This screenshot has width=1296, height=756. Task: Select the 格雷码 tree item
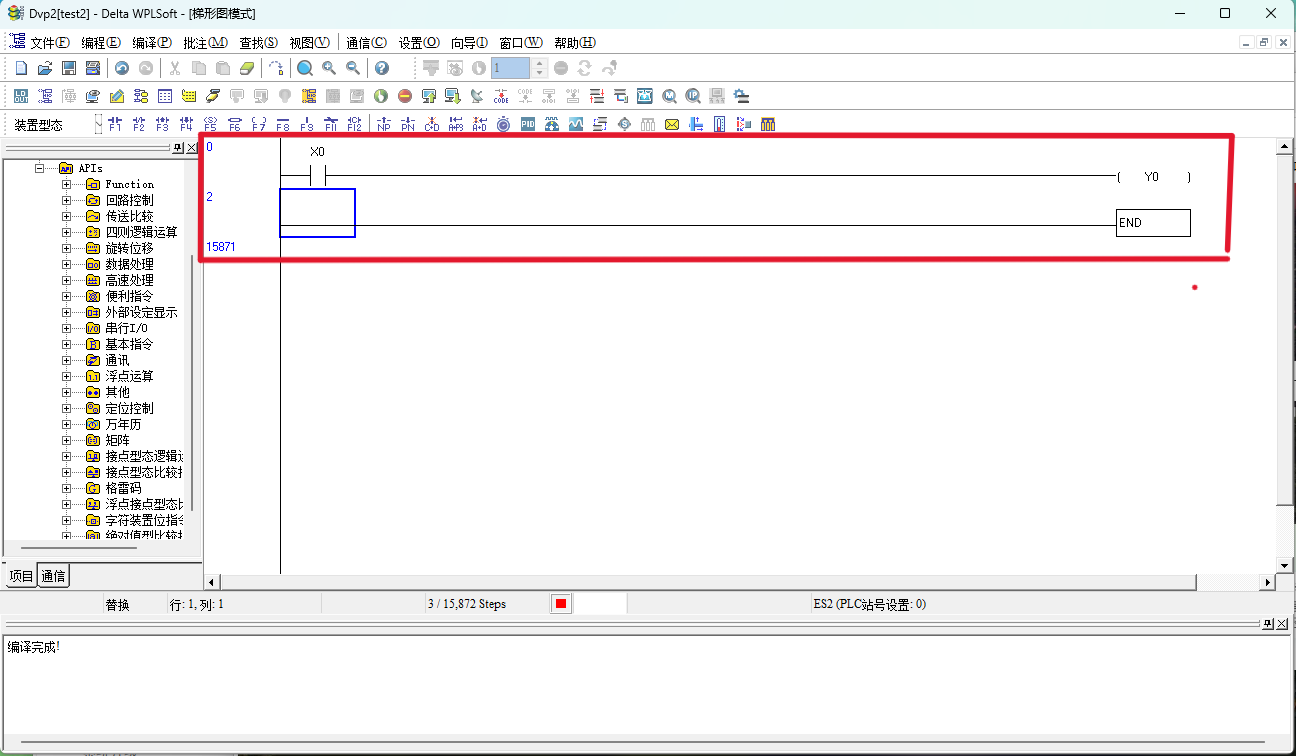(x=123, y=488)
